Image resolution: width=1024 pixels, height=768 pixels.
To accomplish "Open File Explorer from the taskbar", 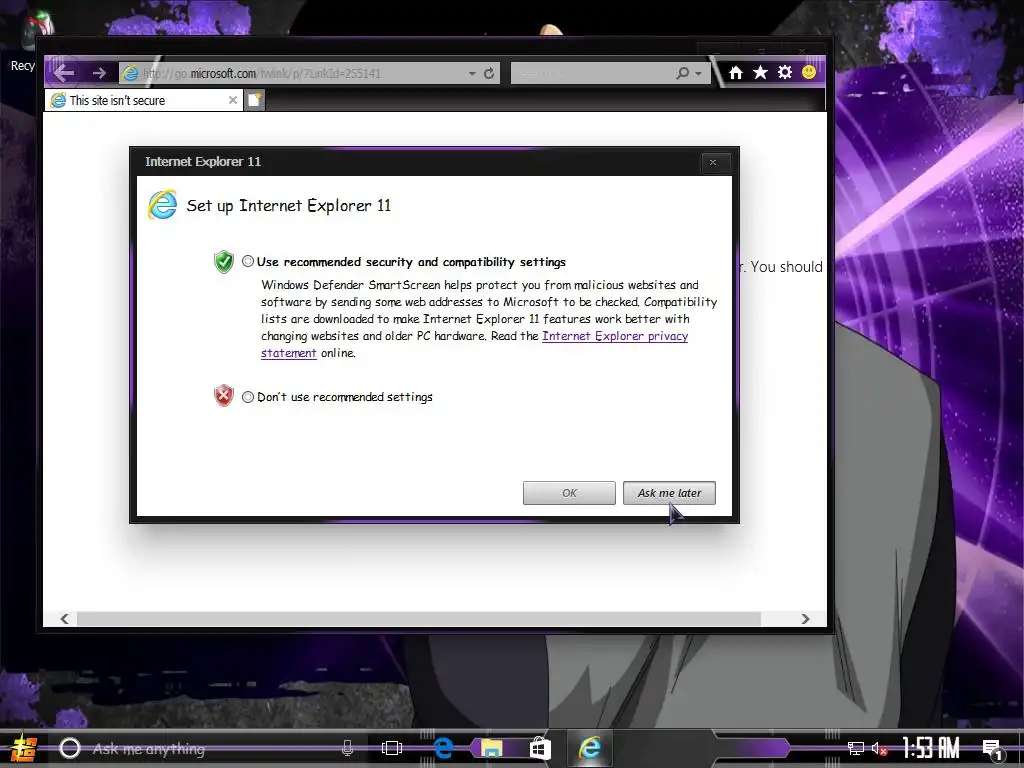I will 492,748.
